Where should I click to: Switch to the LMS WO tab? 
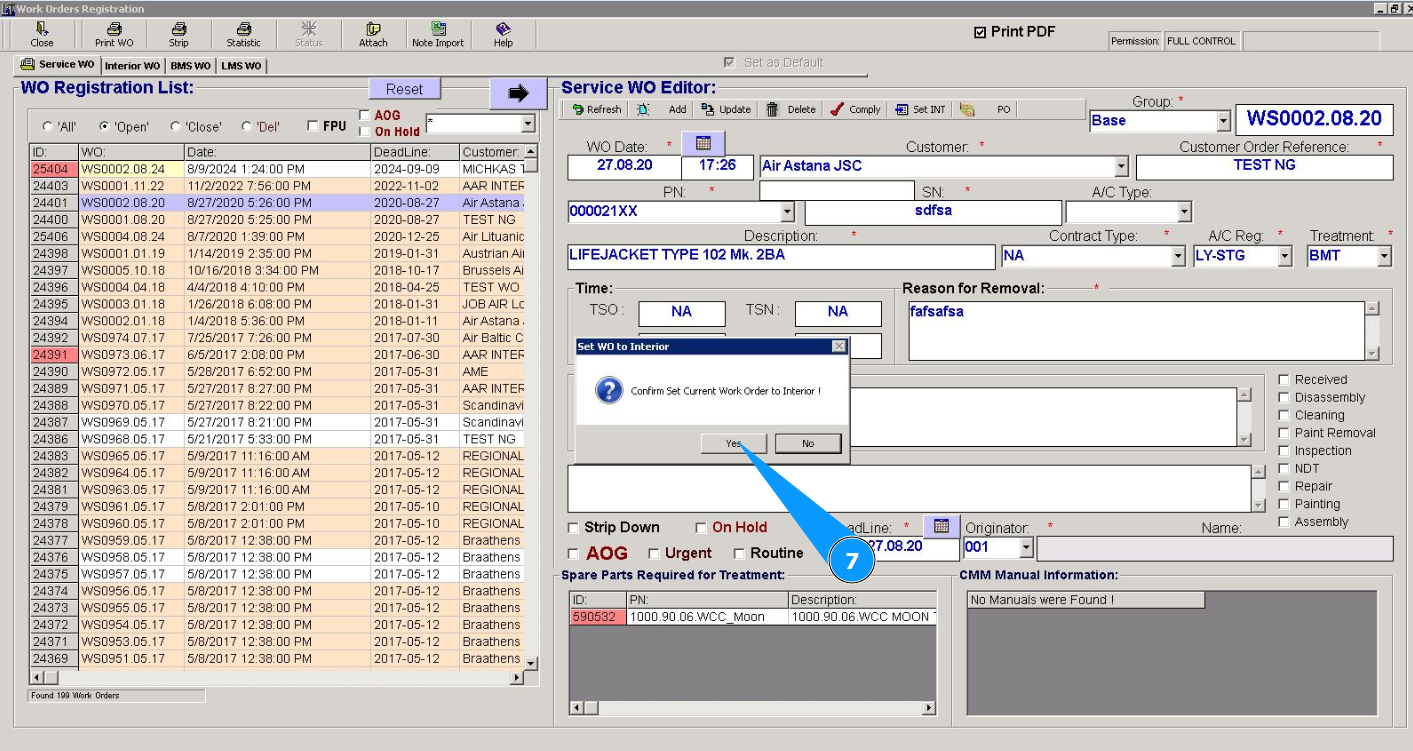[241, 66]
